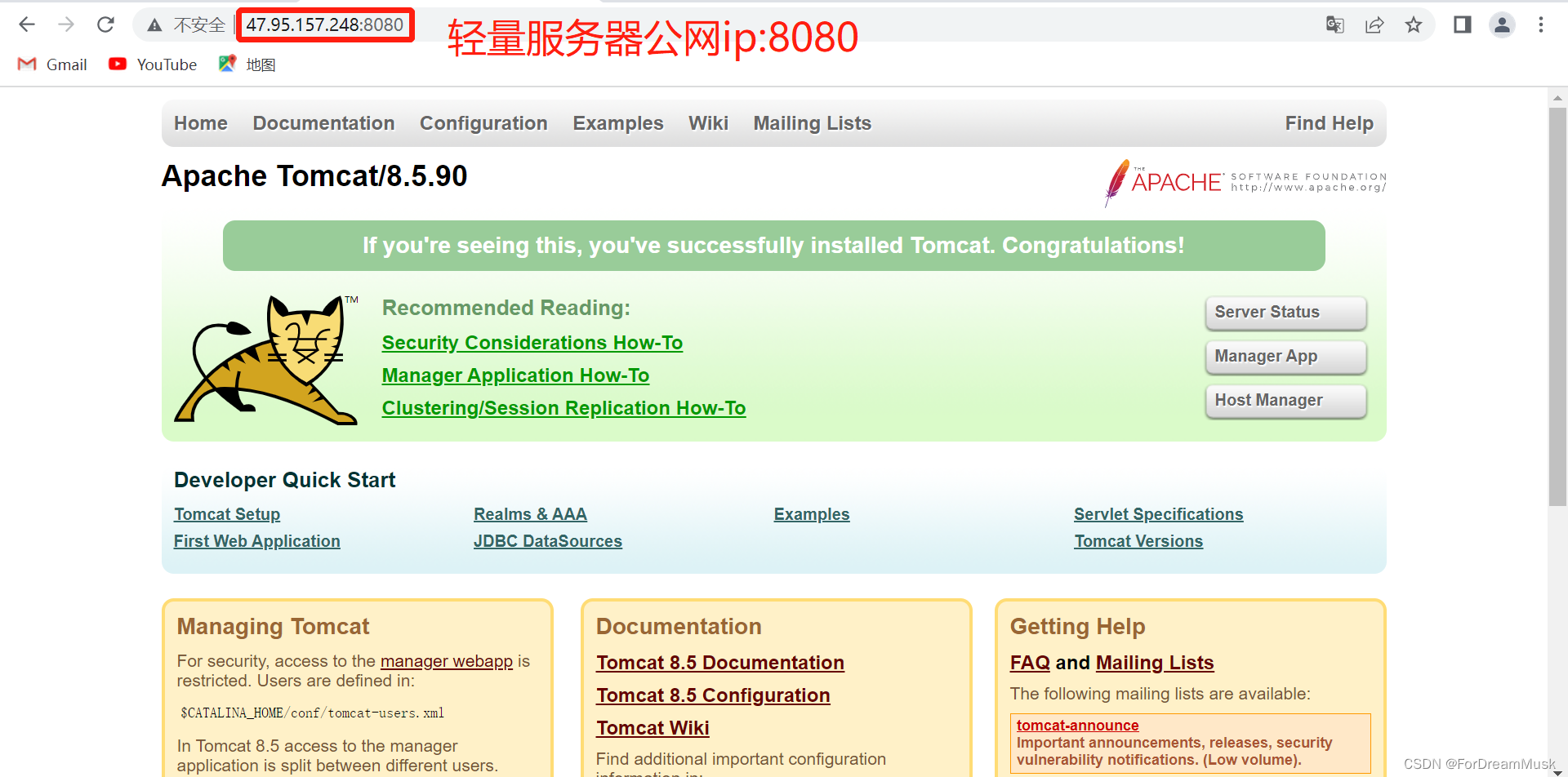Open the Tomcat Wiki link
Image resolution: width=1568 pixels, height=777 pixels.
tap(653, 728)
